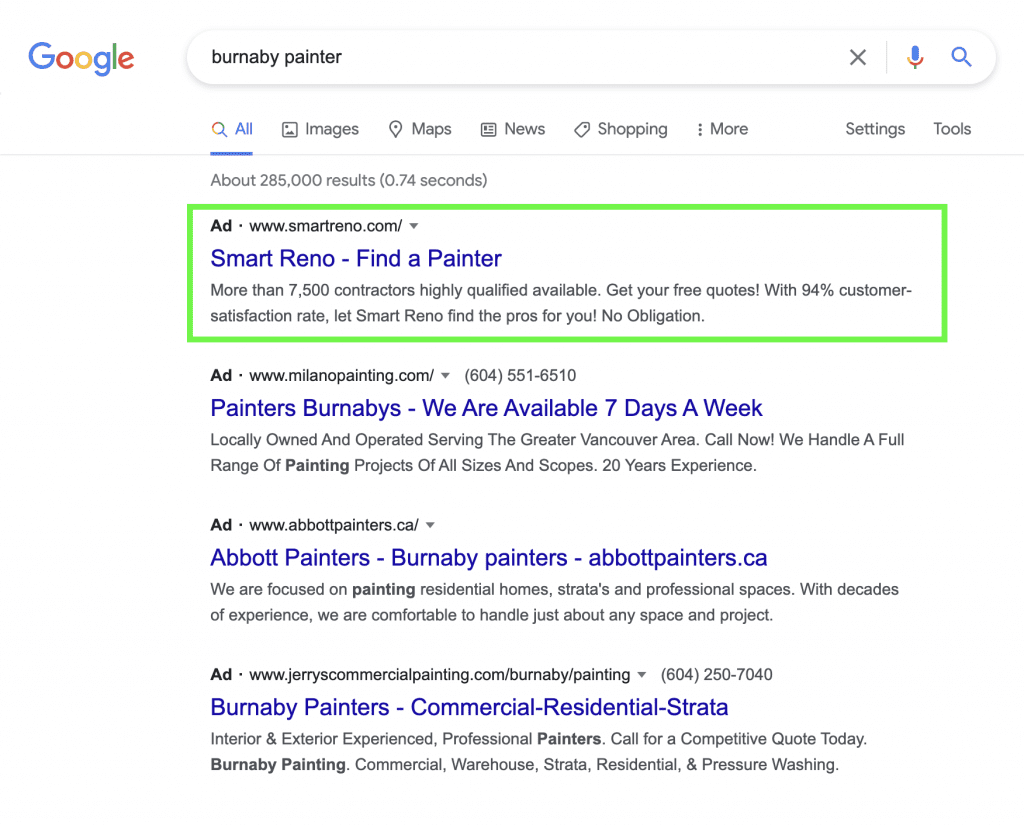1024x825 pixels.
Task: Expand dropdown arrow next to milanopainting.com
Action: click(x=446, y=376)
